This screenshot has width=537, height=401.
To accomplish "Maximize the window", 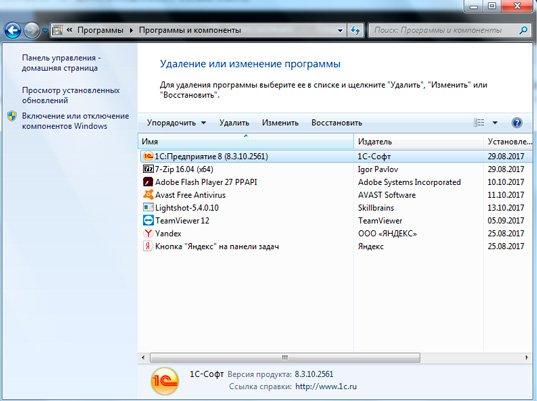I will click(x=492, y=5).
